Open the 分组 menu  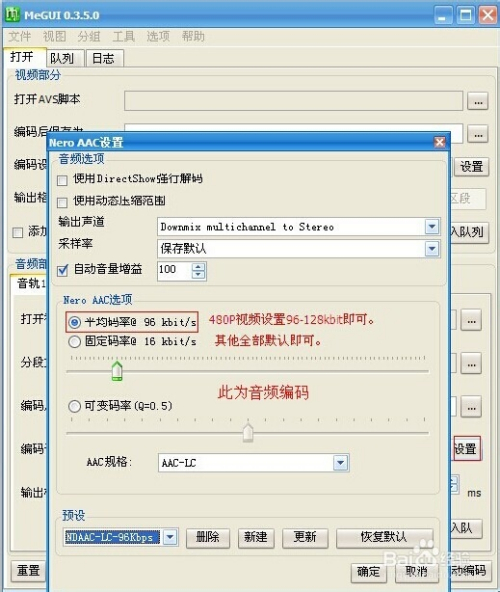pos(89,37)
